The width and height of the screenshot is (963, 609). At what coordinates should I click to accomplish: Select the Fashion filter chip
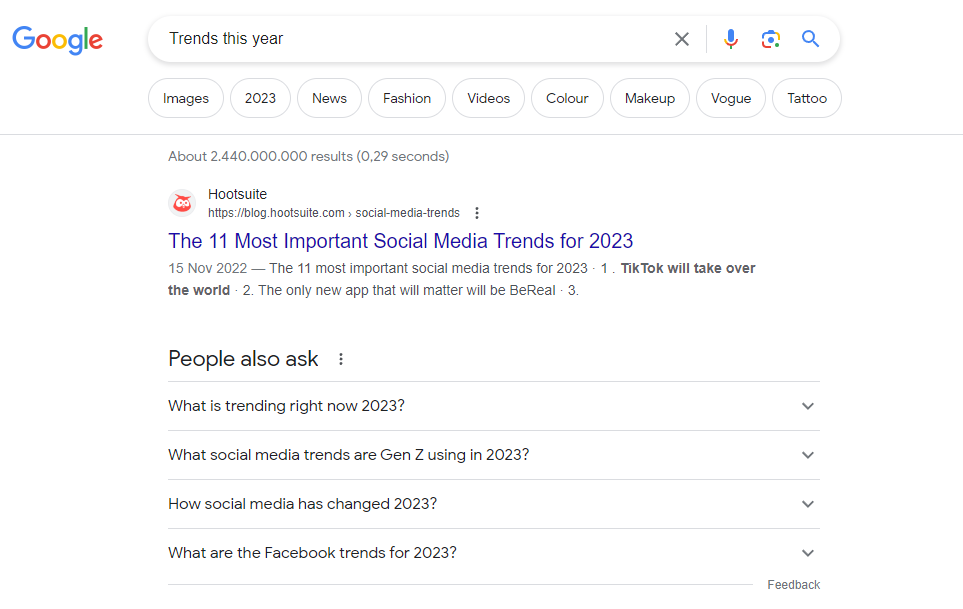[x=407, y=98]
